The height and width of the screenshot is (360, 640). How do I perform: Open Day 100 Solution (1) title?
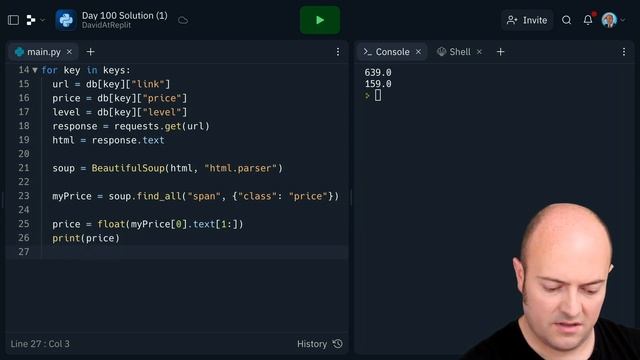[x=124, y=16]
